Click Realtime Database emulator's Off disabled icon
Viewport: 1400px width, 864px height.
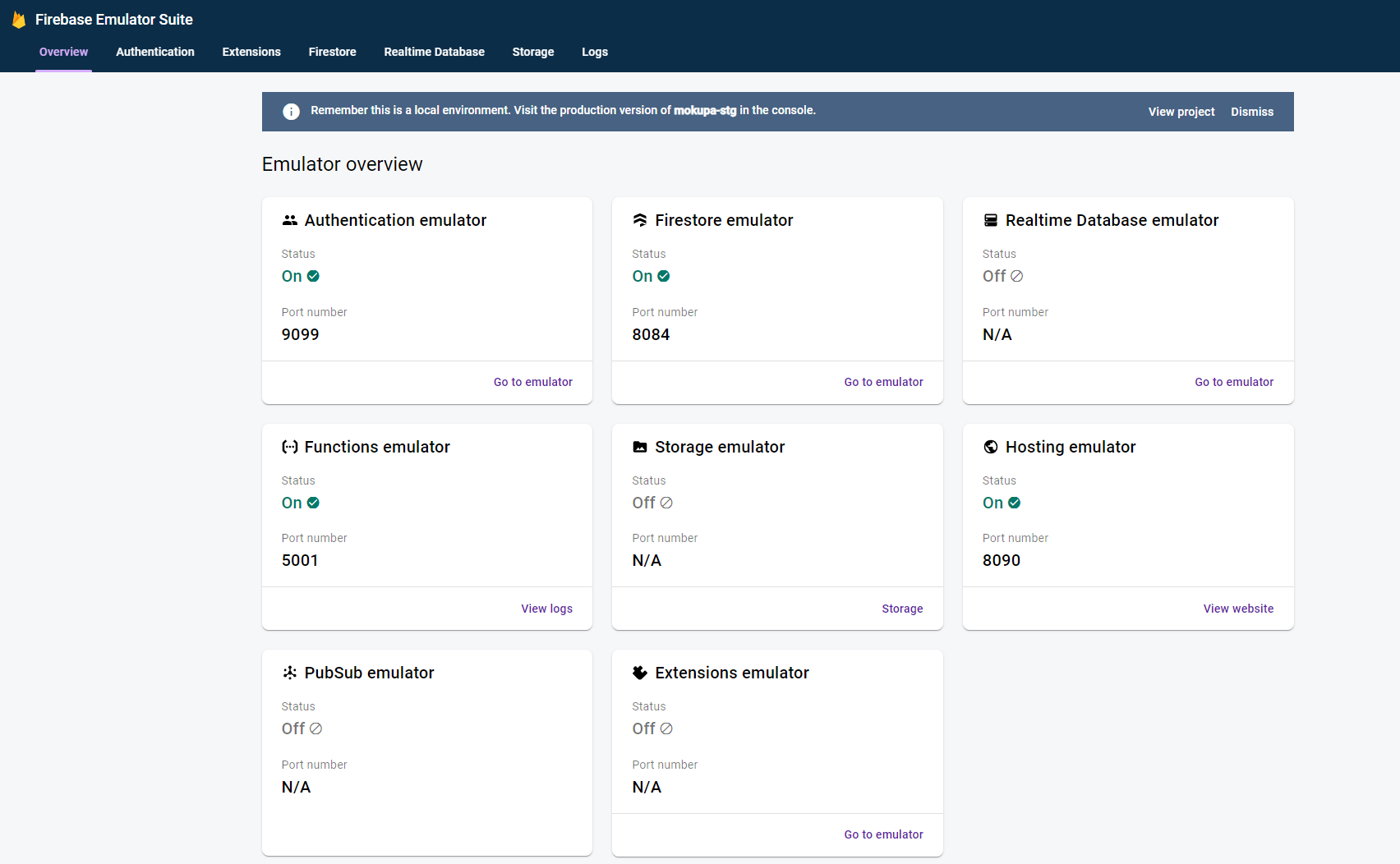pyautogui.click(x=1016, y=276)
